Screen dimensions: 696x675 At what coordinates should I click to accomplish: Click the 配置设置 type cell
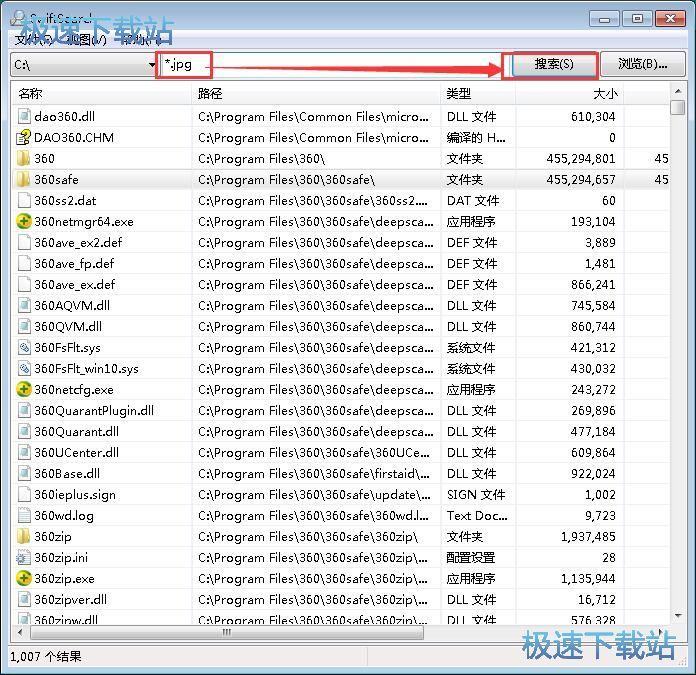[471, 558]
